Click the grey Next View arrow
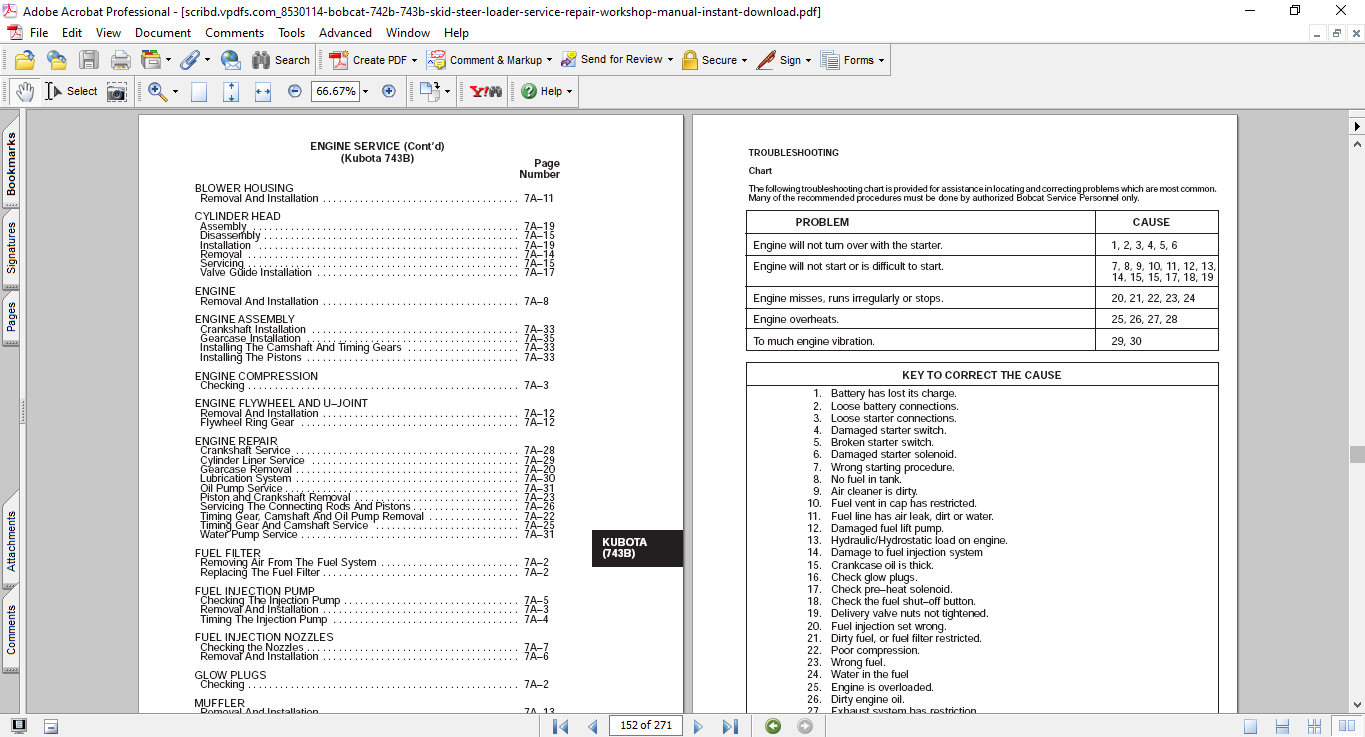Image resolution: width=1365 pixels, height=737 pixels. [805, 726]
